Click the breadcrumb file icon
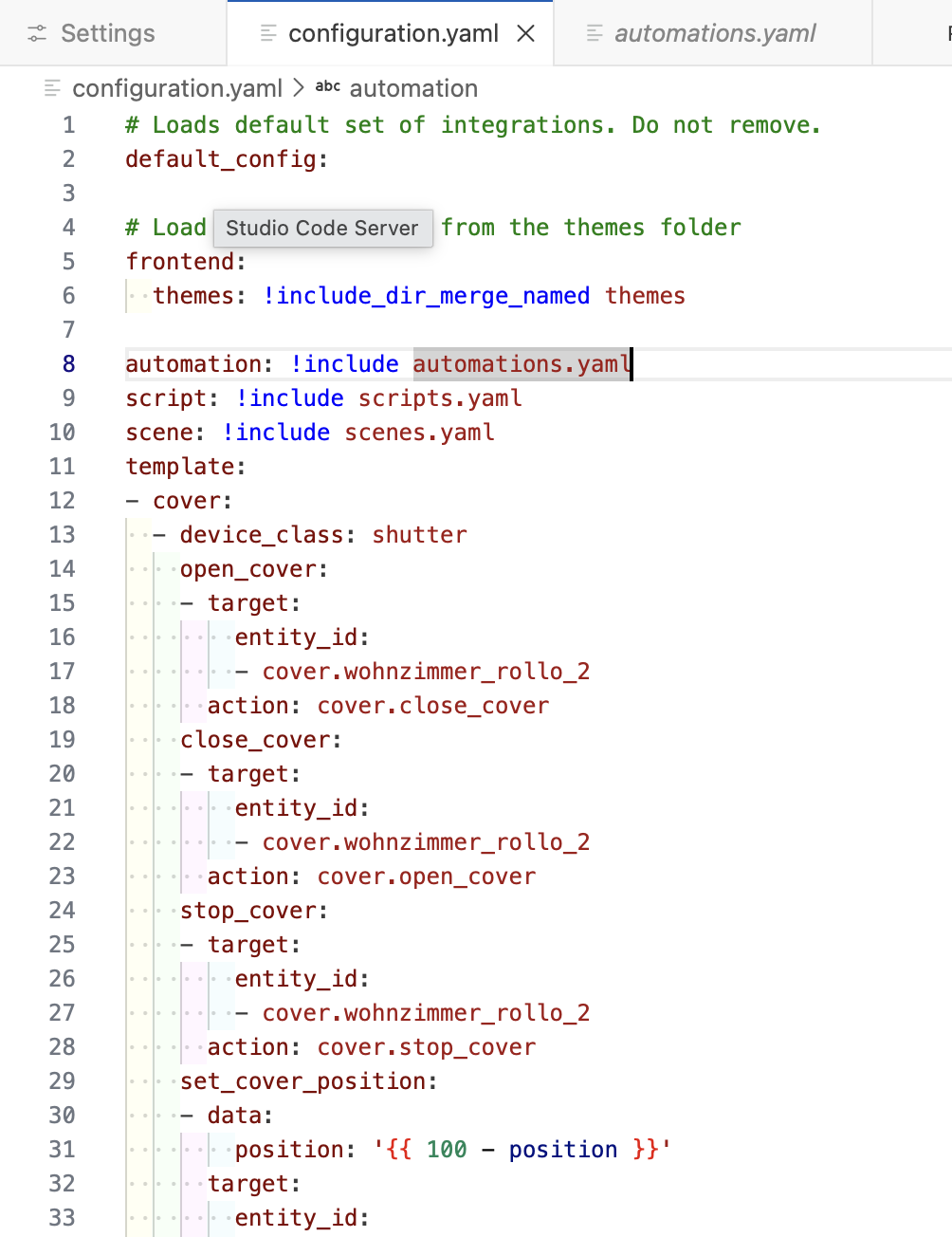The width and height of the screenshot is (952, 1237). [52, 88]
